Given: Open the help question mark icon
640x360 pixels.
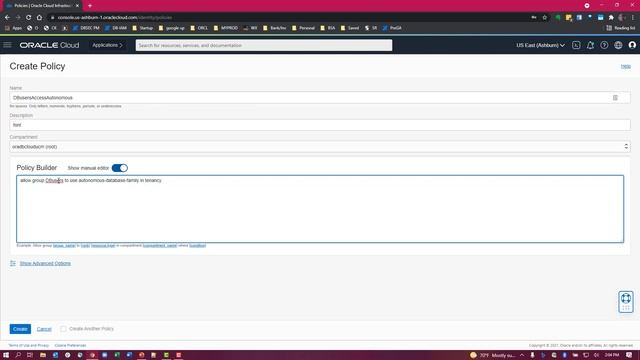Looking at the screenshot, I should [604, 45].
